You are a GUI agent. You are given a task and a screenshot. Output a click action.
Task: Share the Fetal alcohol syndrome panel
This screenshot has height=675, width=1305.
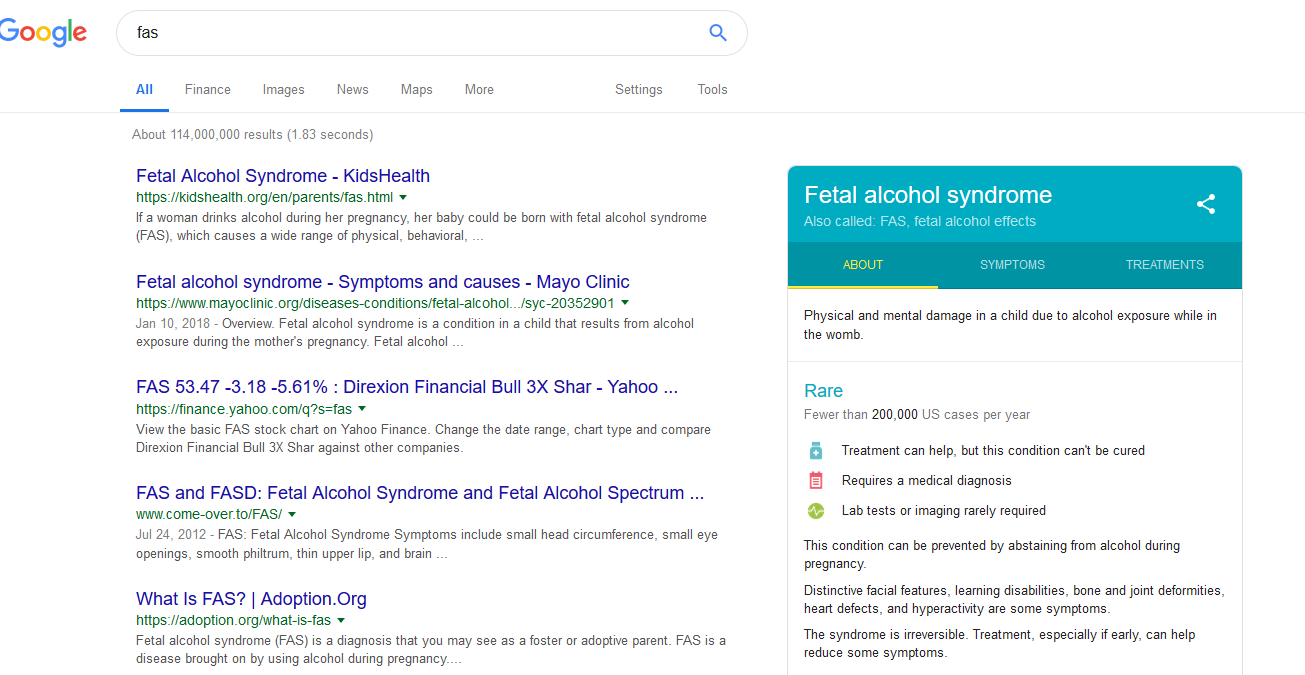(1206, 204)
